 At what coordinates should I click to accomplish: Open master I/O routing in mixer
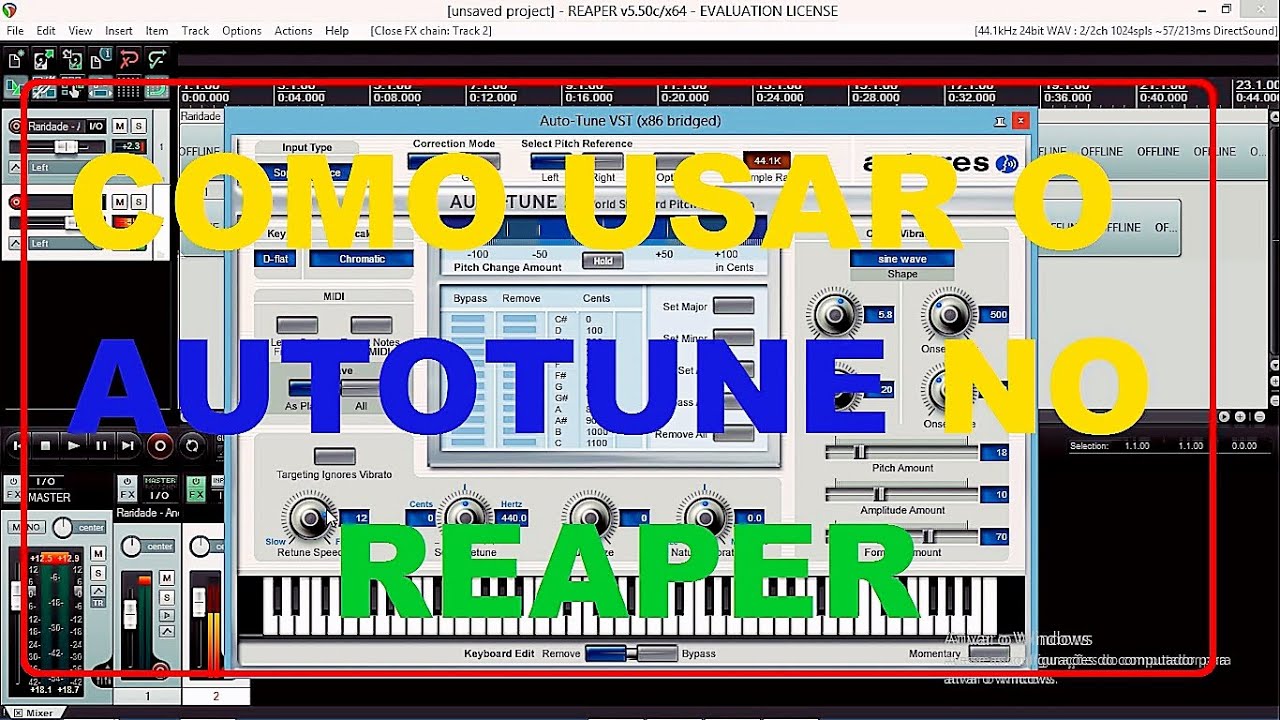(x=46, y=481)
